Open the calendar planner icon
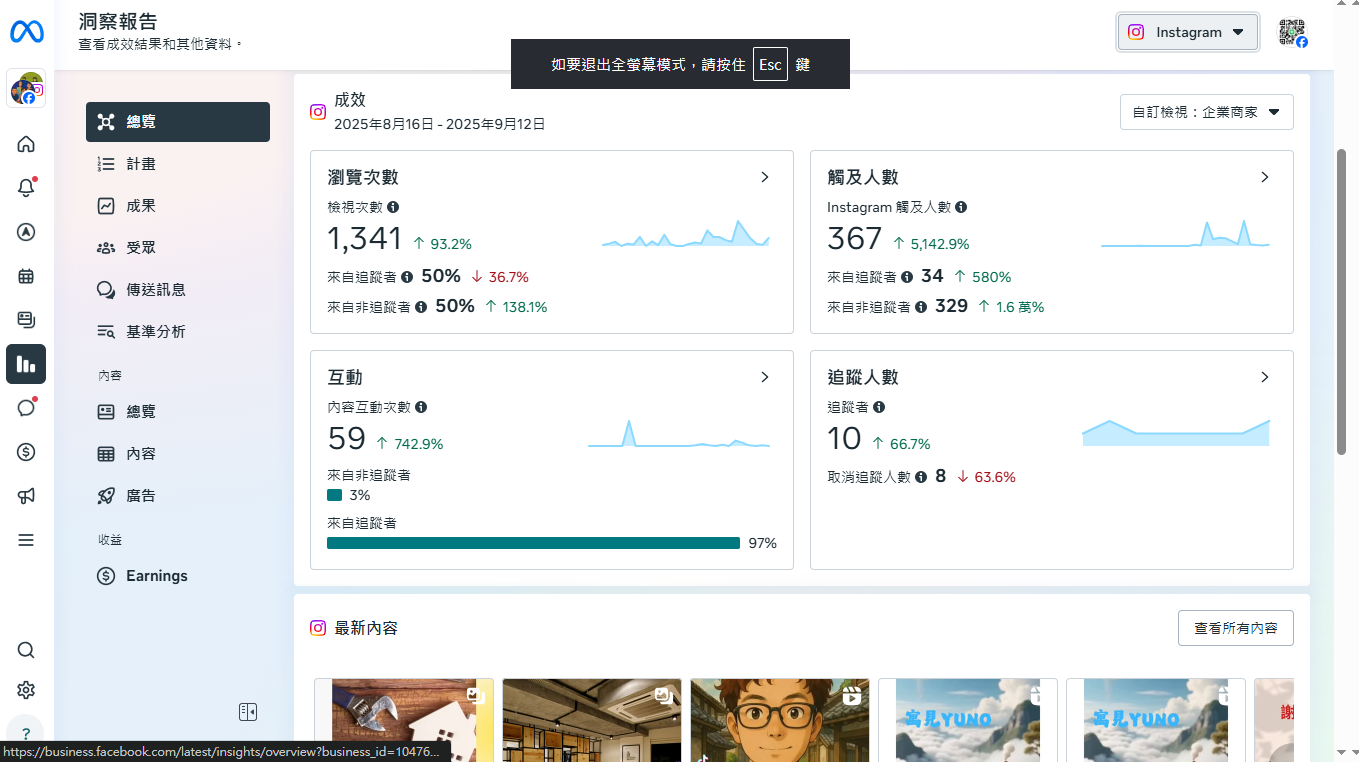The width and height of the screenshot is (1359, 762). (26, 276)
